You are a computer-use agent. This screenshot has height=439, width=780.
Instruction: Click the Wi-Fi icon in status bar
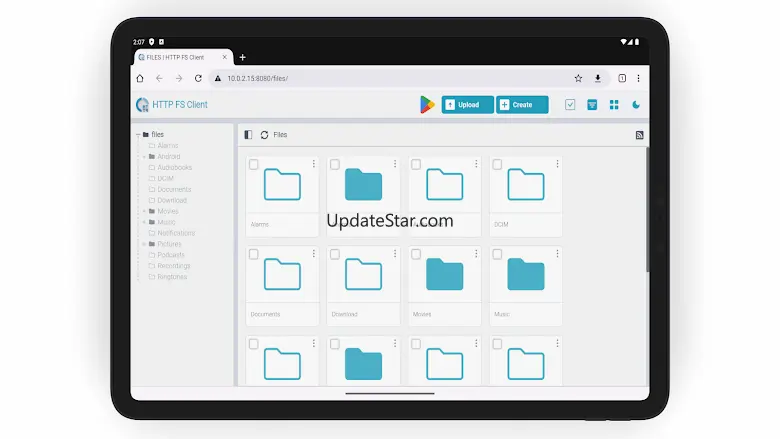pyautogui.click(x=623, y=42)
